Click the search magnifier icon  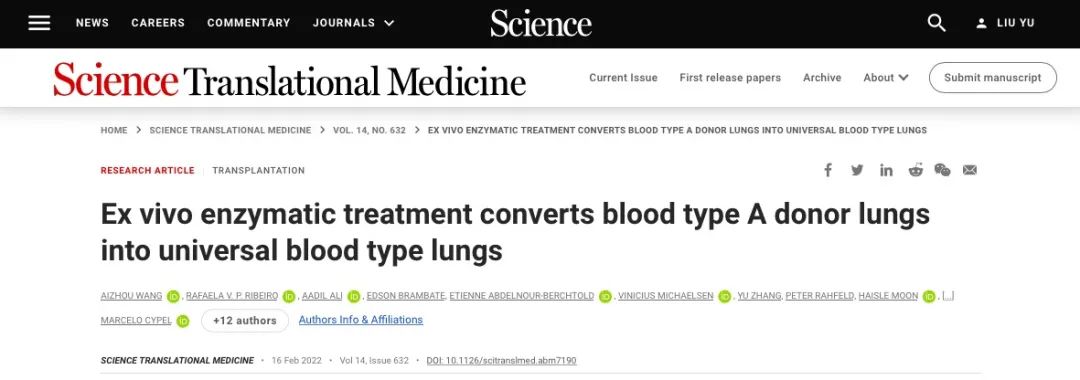tap(936, 23)
